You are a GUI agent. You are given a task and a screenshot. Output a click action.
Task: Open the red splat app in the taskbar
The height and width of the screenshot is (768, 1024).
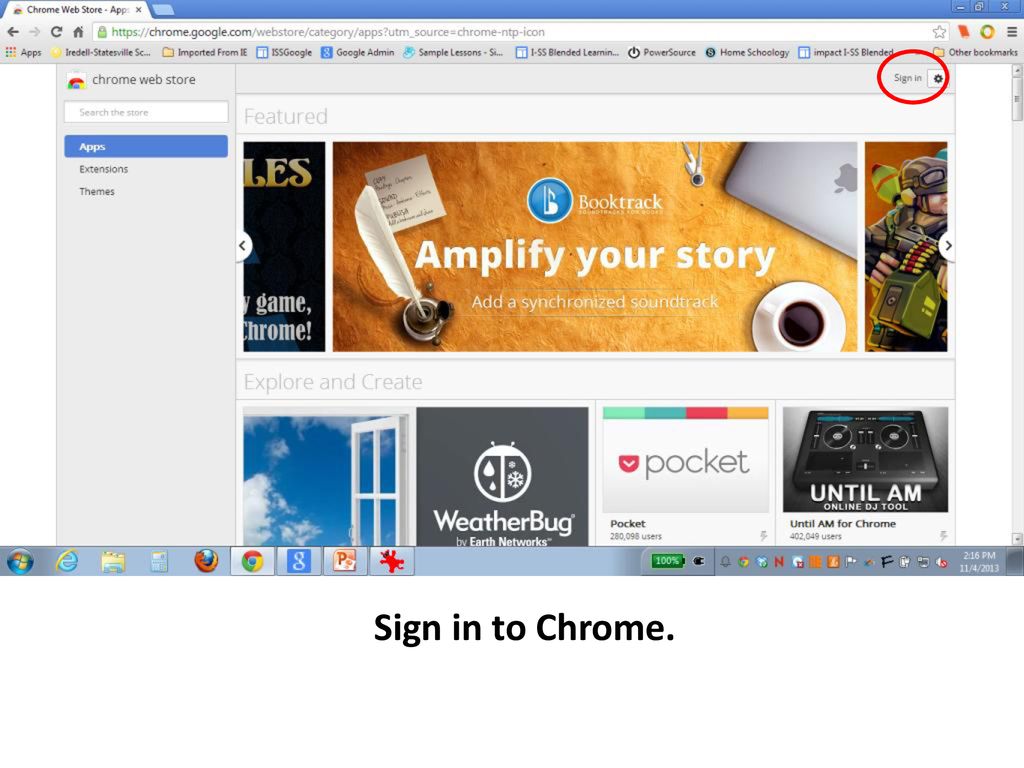tap(391, 562)
